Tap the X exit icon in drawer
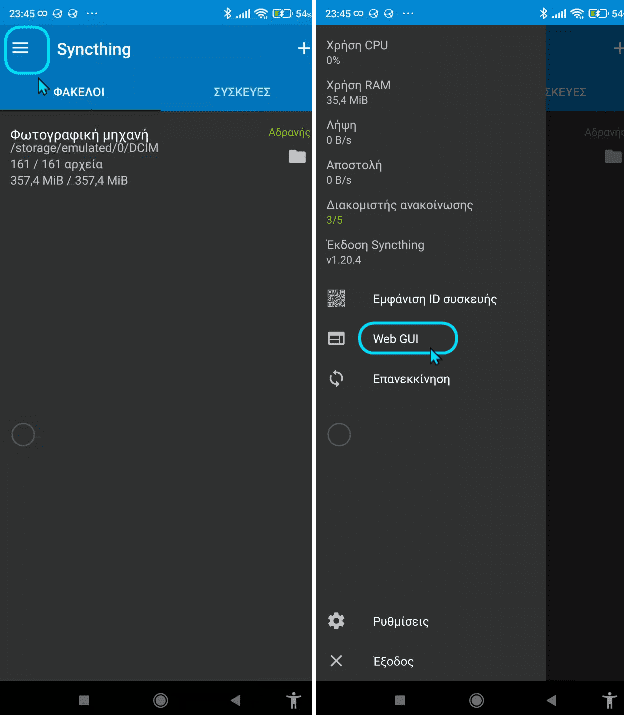The height and width of the screenshot is (715, 624). pos(336,661)
